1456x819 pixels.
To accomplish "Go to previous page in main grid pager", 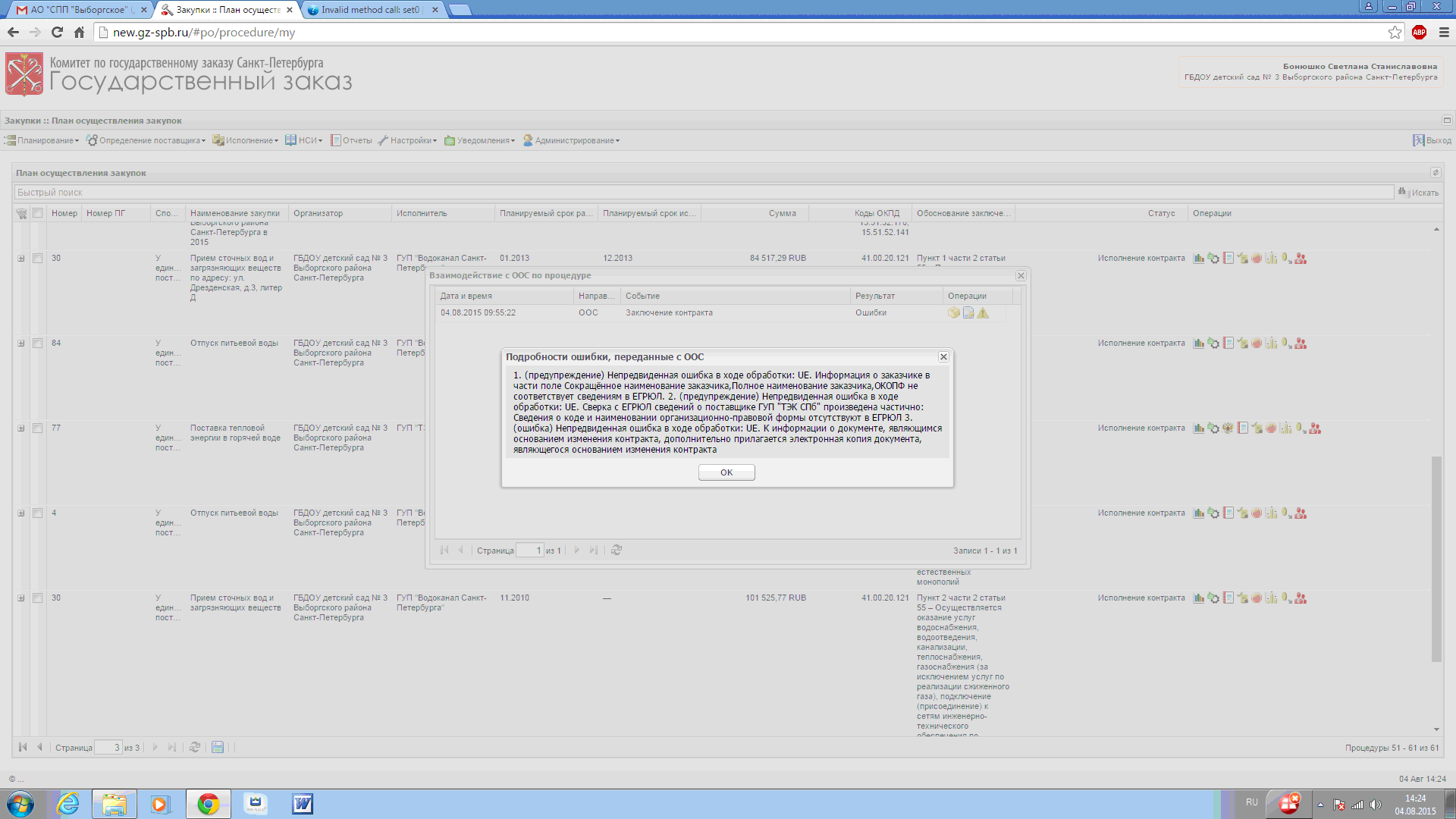I will coord(39,747).
